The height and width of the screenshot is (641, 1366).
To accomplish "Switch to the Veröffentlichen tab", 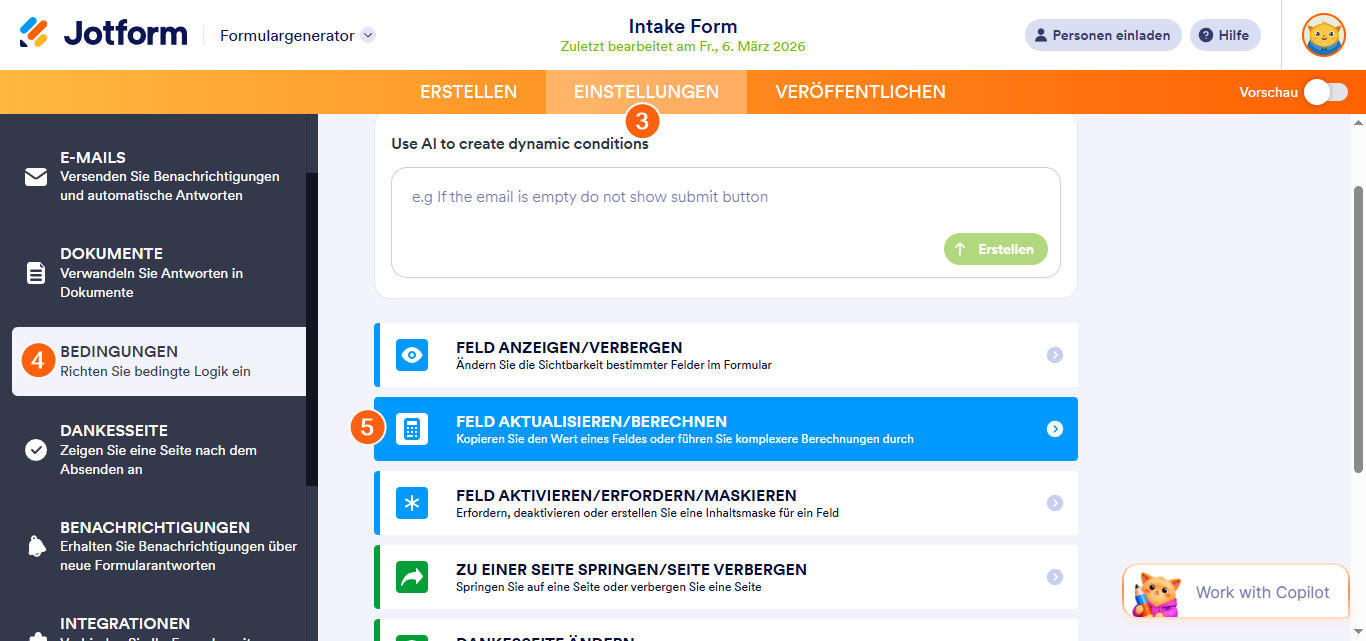I will tap(860, 92).
